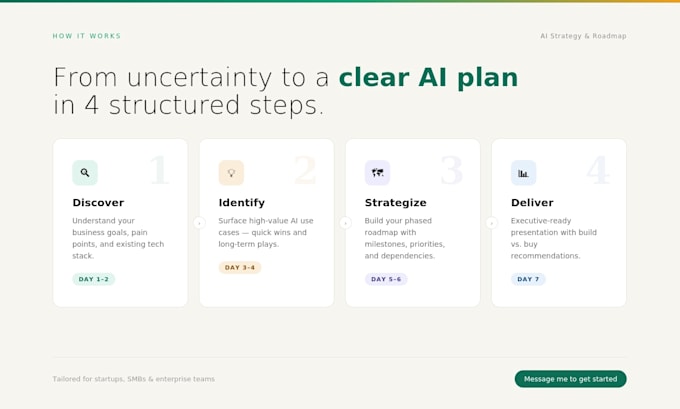Click the faded step number 4
680x409 pixels.
click(x=598, y=170)
